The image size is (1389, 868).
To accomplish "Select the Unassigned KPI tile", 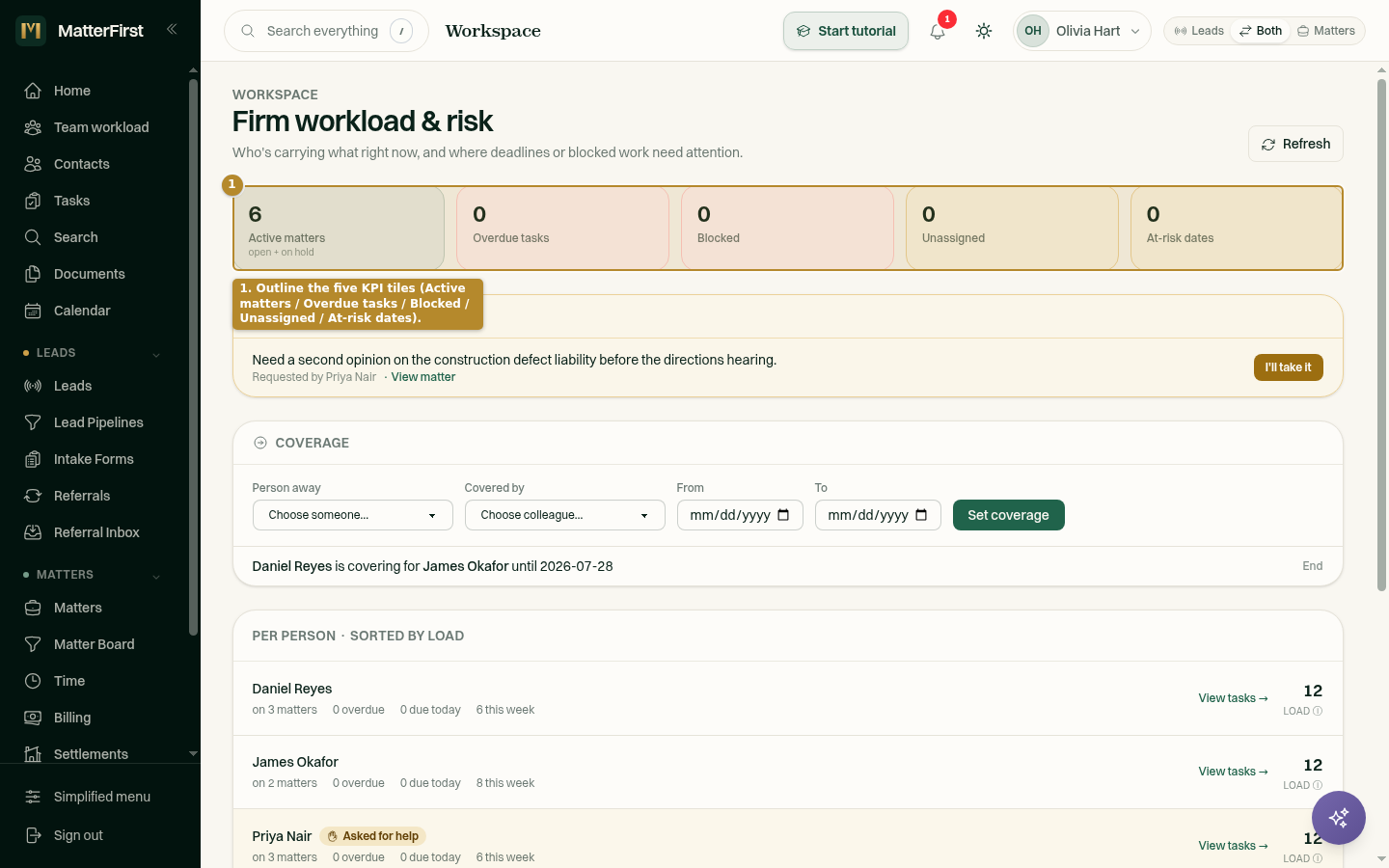I will coord(1012,229).
